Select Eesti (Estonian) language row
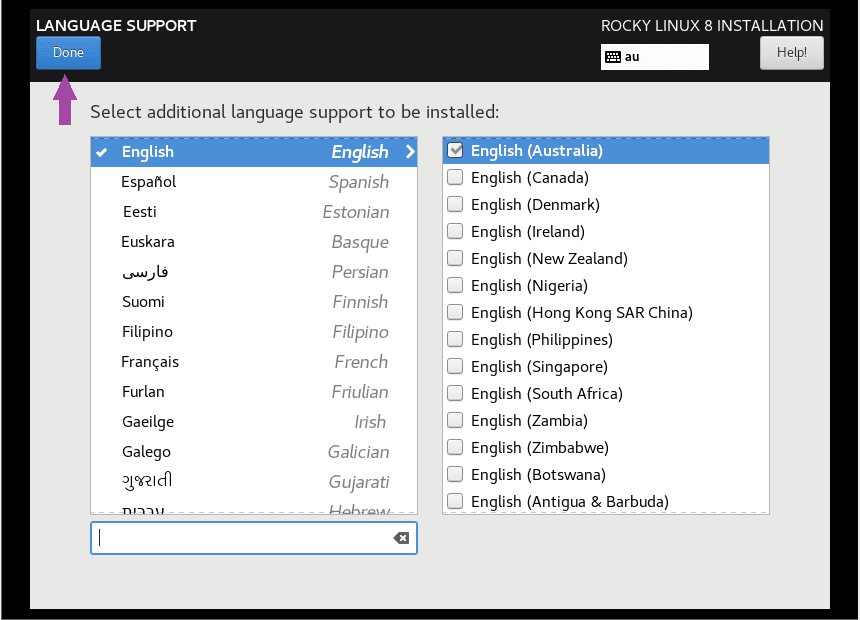 point(254,212)
